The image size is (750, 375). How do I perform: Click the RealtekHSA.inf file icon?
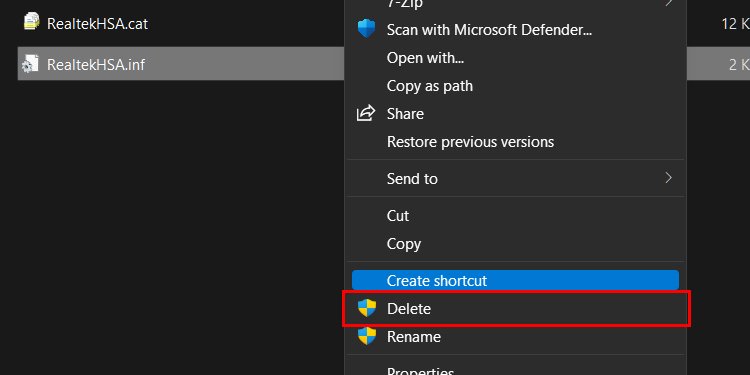[x=30, y=64]
